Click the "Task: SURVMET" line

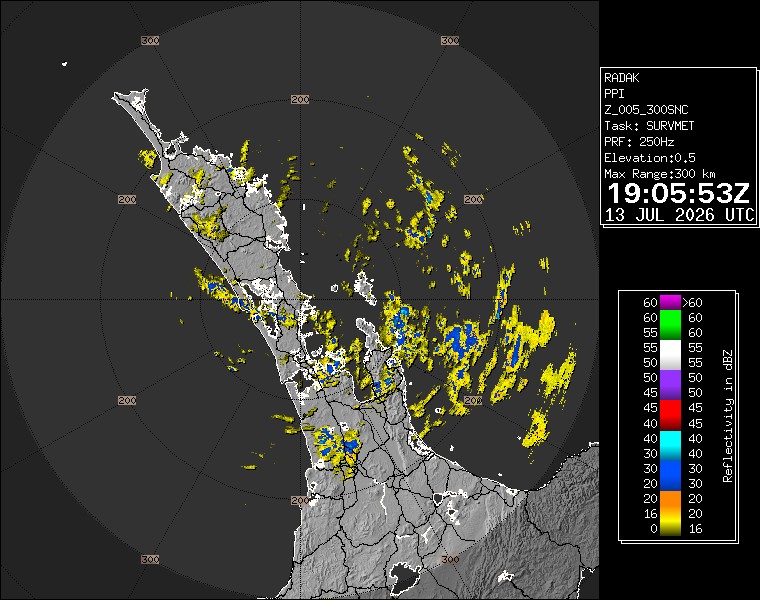tap(649, 126)
